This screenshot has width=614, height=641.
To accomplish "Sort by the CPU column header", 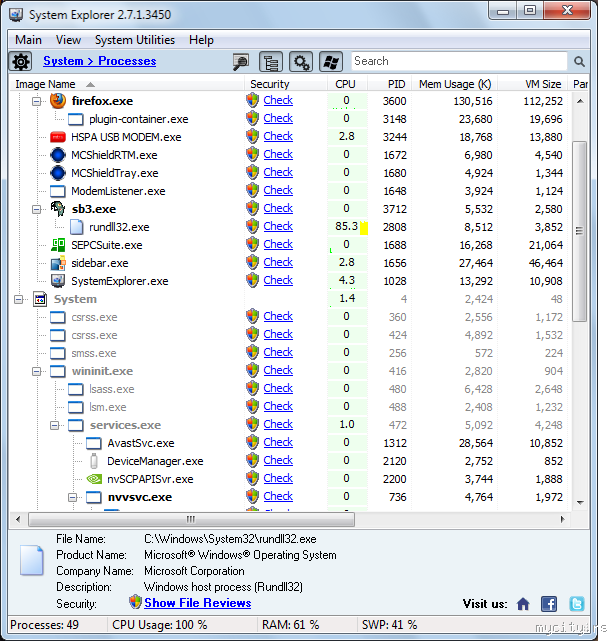I will coord(347,84).
